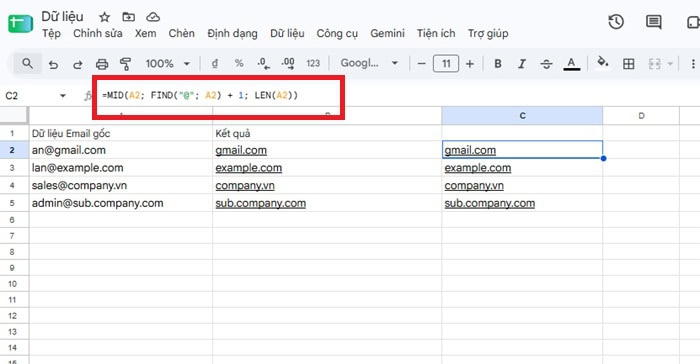
Task: Open the font family dropdown
Action: pos(369,63)
